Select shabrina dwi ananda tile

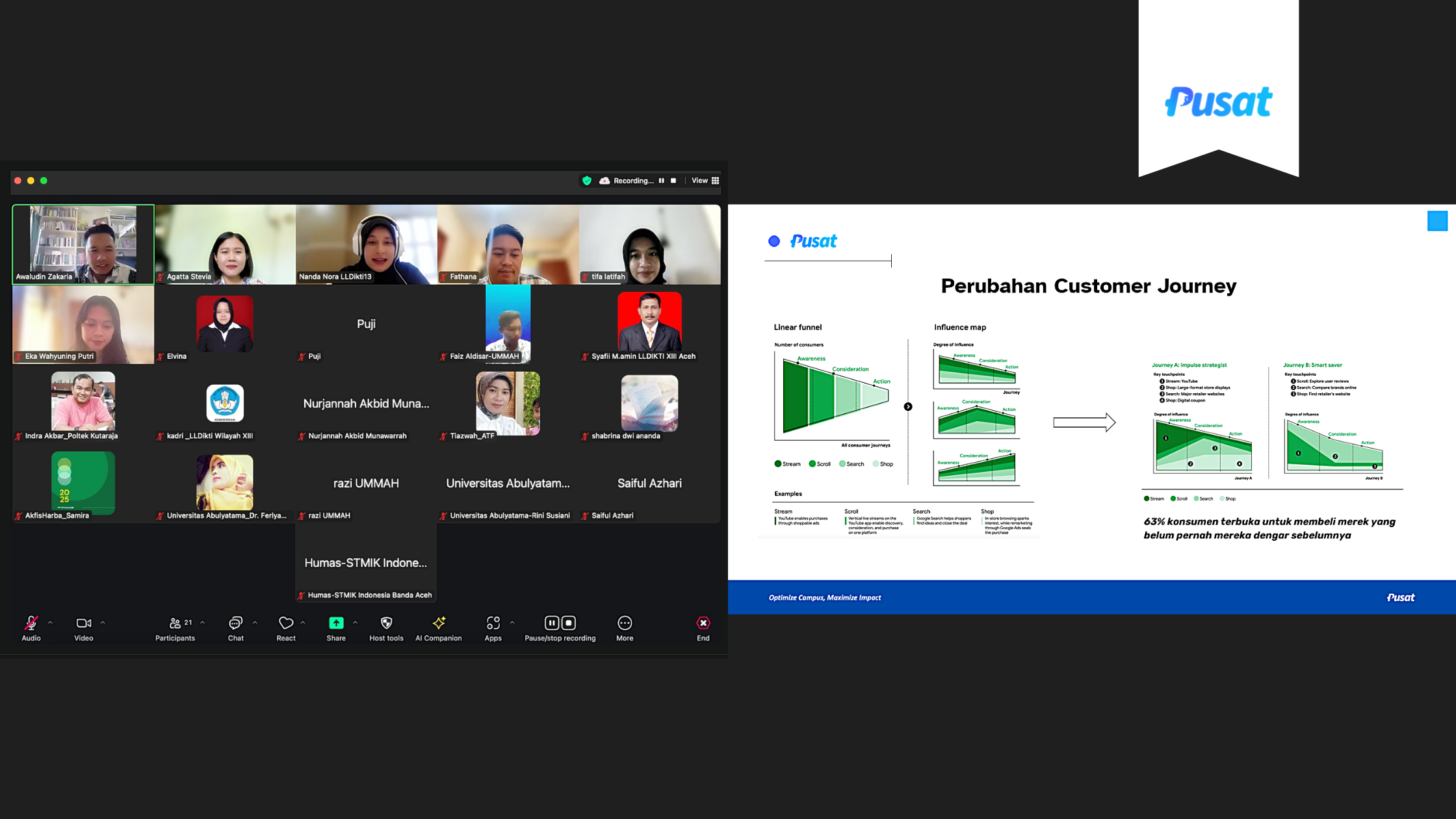tap(650, 404)
